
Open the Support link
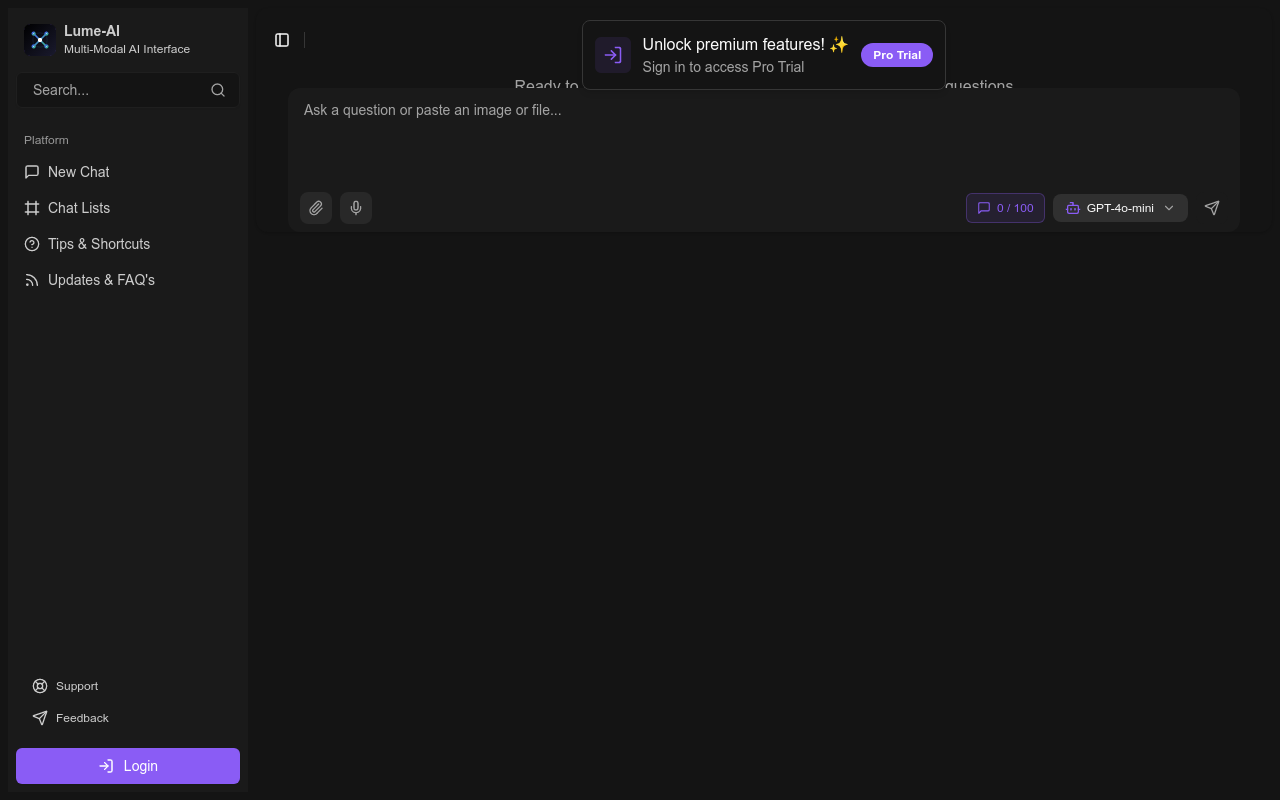[76, 686]
